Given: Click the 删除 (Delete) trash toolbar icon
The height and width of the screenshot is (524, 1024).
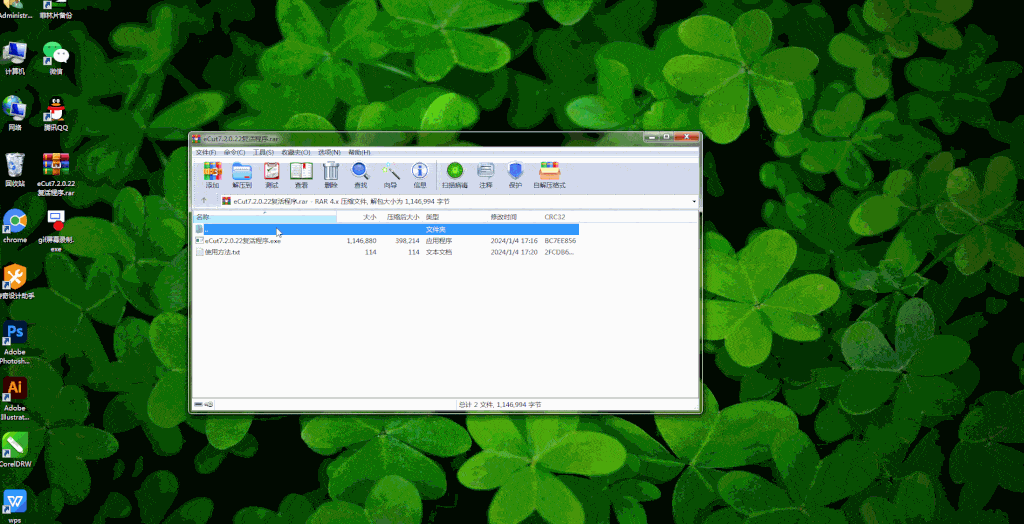Looking at the screenshot, I should point(331,175).
